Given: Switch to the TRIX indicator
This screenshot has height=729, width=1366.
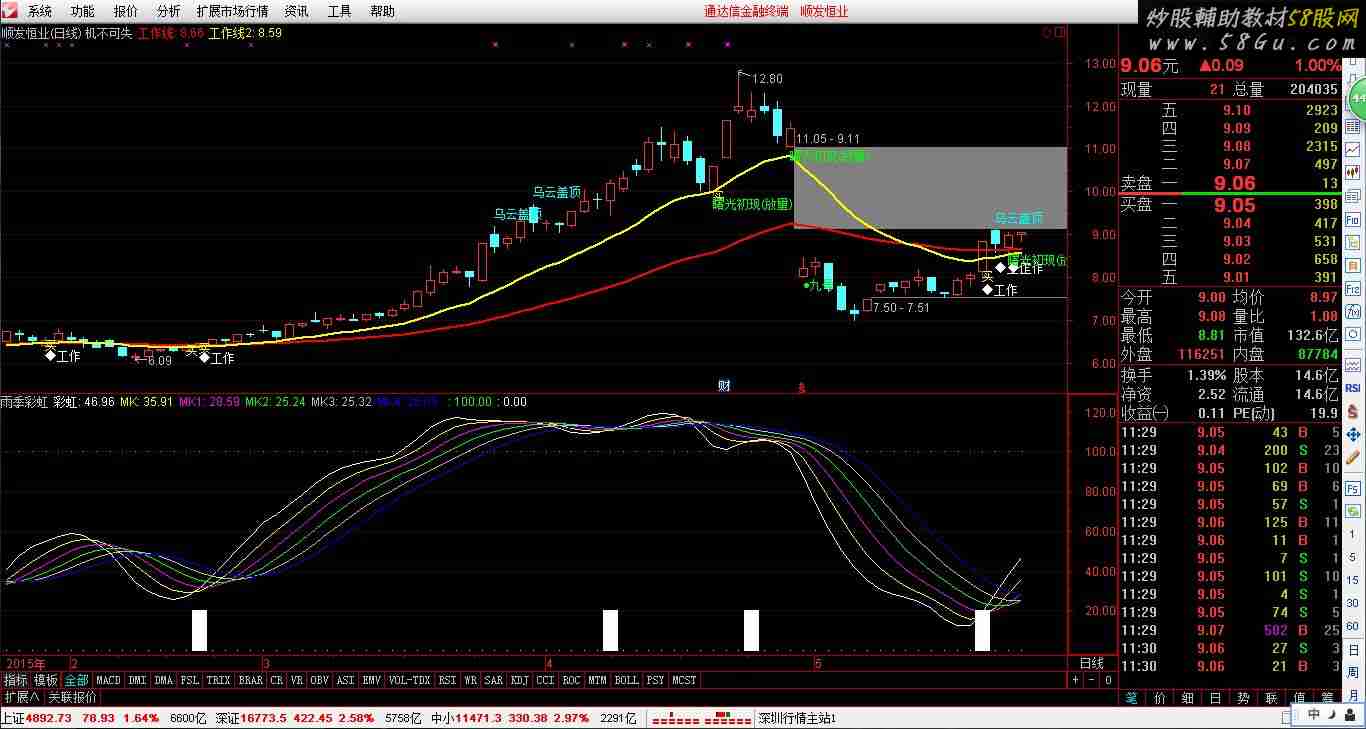Looking at the screenshot, I should [x=219, y=680].
